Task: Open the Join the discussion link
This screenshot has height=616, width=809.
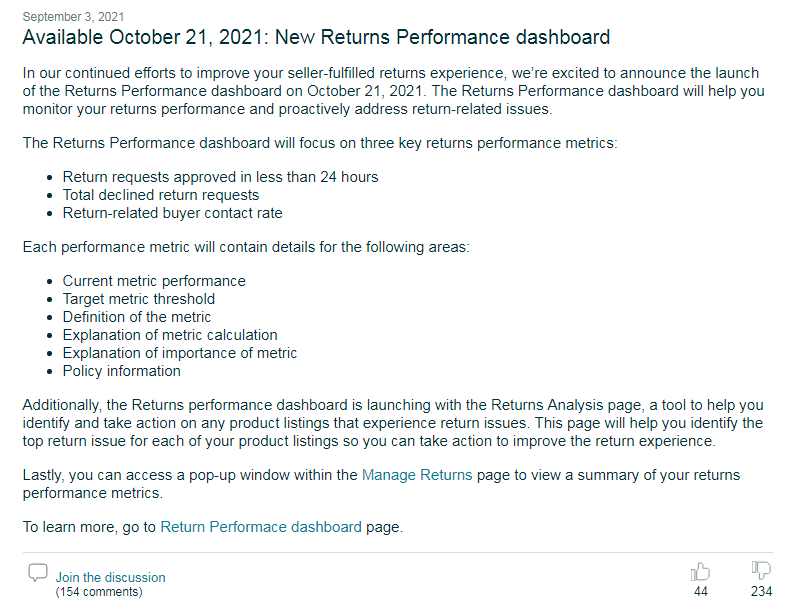Action: click(x=110, y=577)
